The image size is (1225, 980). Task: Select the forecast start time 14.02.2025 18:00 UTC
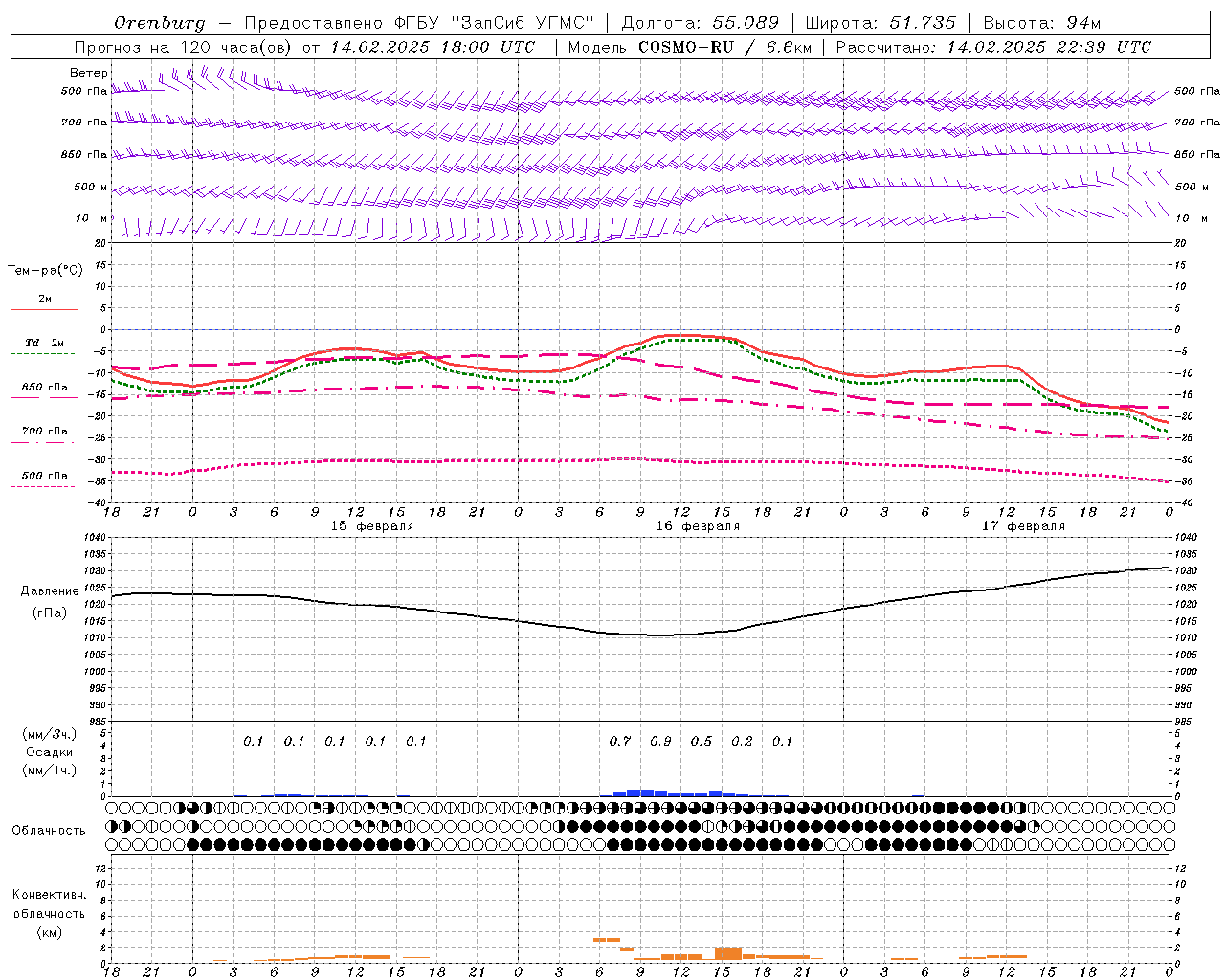click(x=433, y=47)
